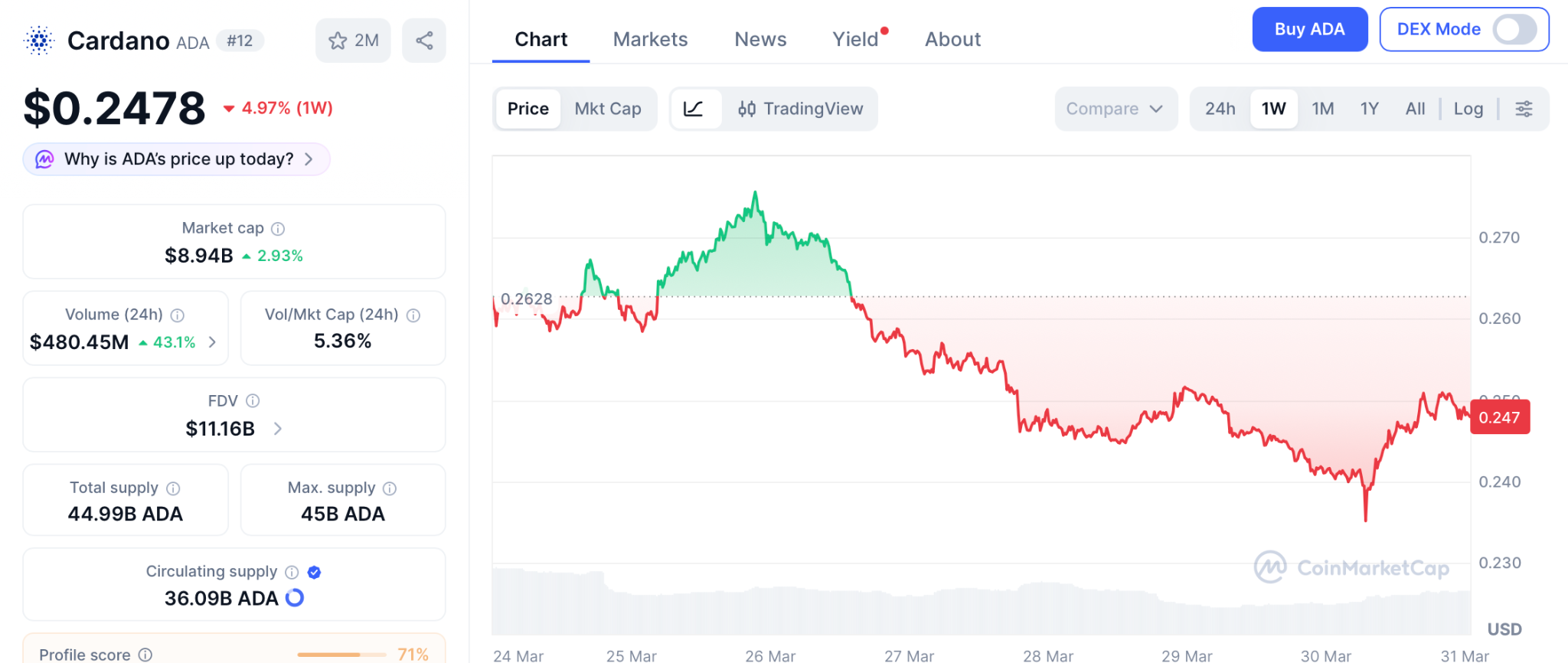Open chart settings sliders icon
1568x663 pixels.
click(x=1524, y=109)
